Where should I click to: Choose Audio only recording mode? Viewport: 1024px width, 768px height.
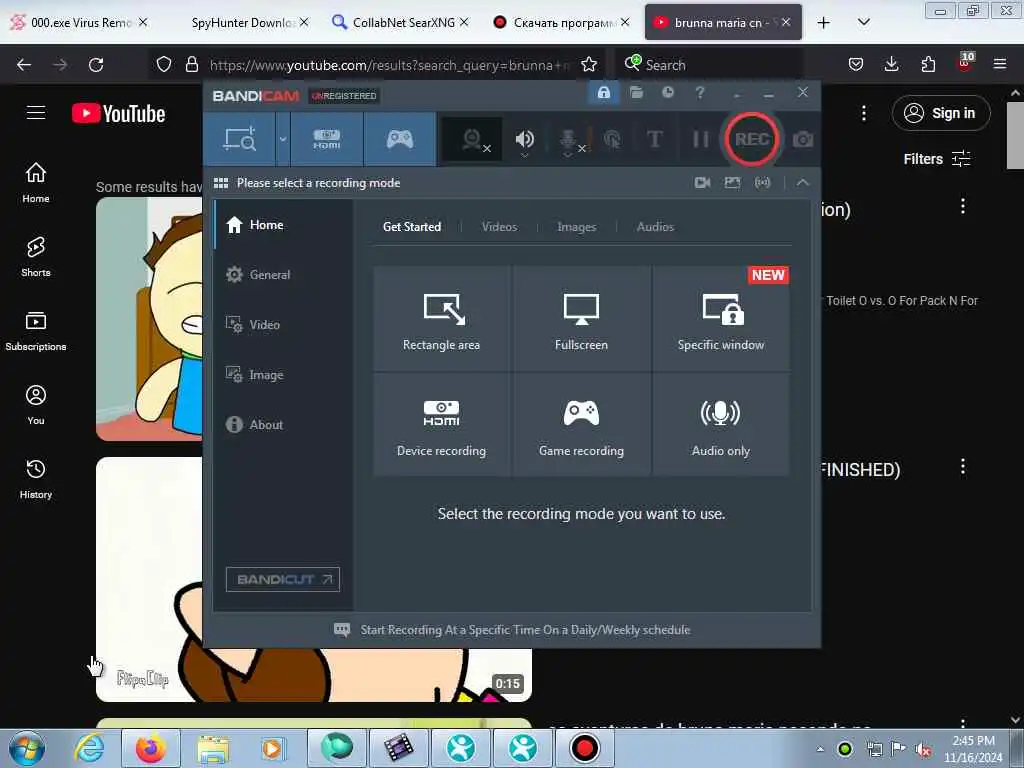coord(721,424)
